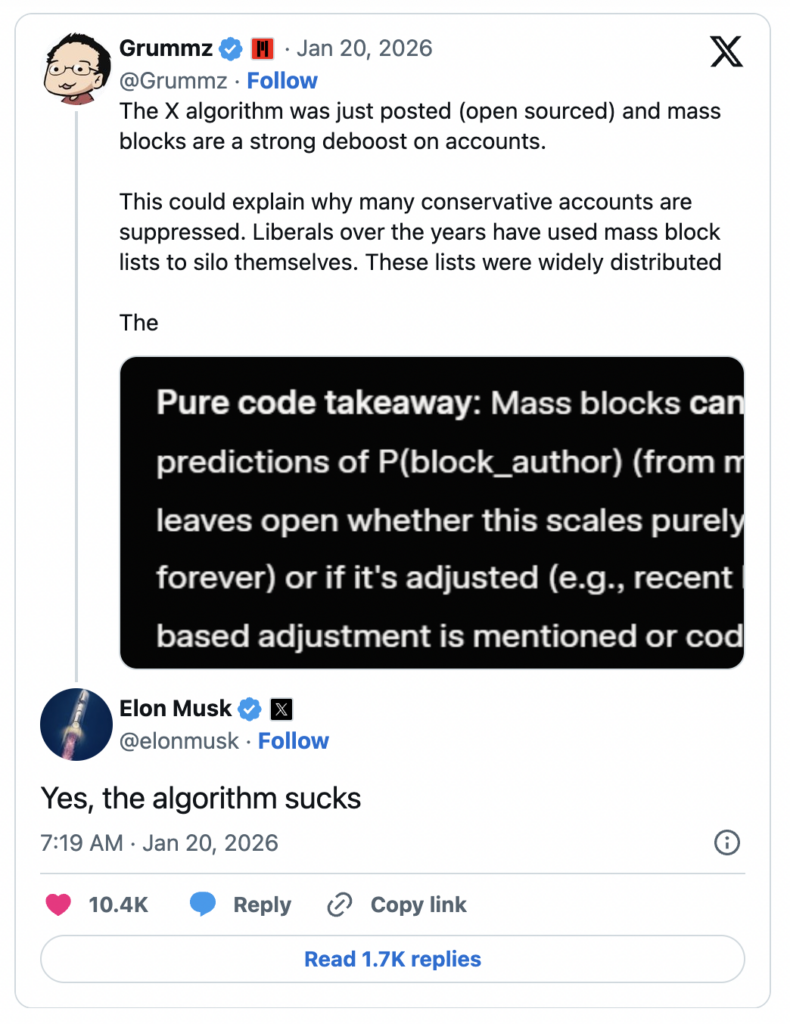Click Grummz's blue verified badge
Image resolution: width=790 pixels, height=1024 pixels.
232,48
